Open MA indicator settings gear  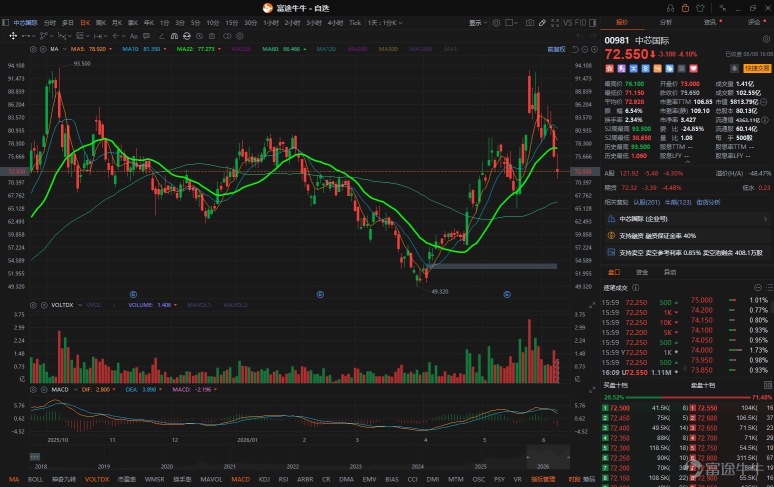pyautogui.click(x=33, y=49)
